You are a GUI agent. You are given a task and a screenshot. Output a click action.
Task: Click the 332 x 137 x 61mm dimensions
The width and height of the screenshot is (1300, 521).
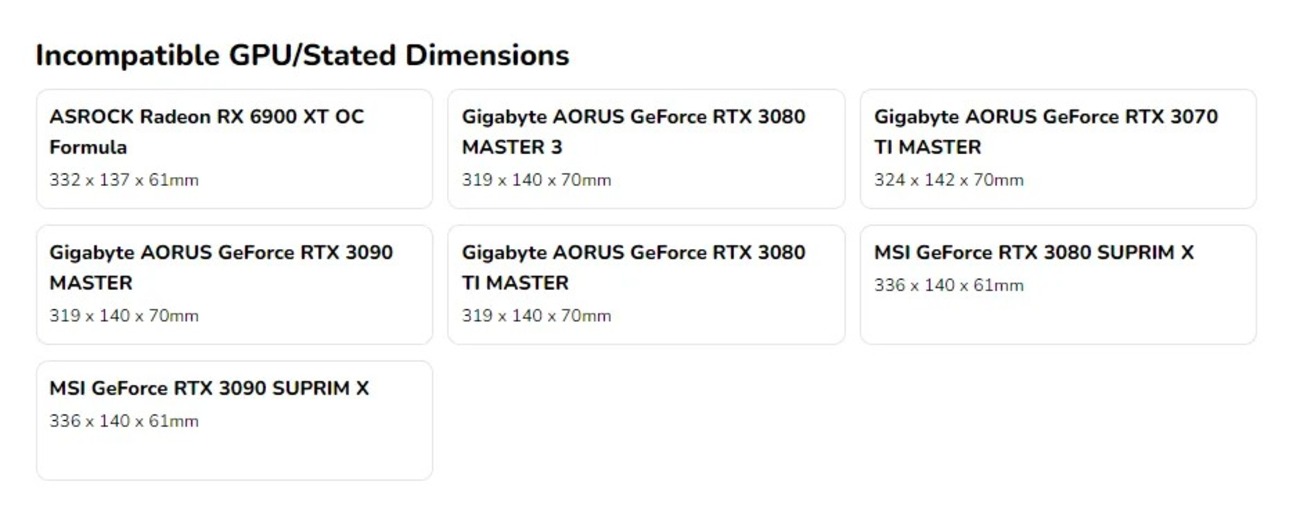[x=124, y=181]
